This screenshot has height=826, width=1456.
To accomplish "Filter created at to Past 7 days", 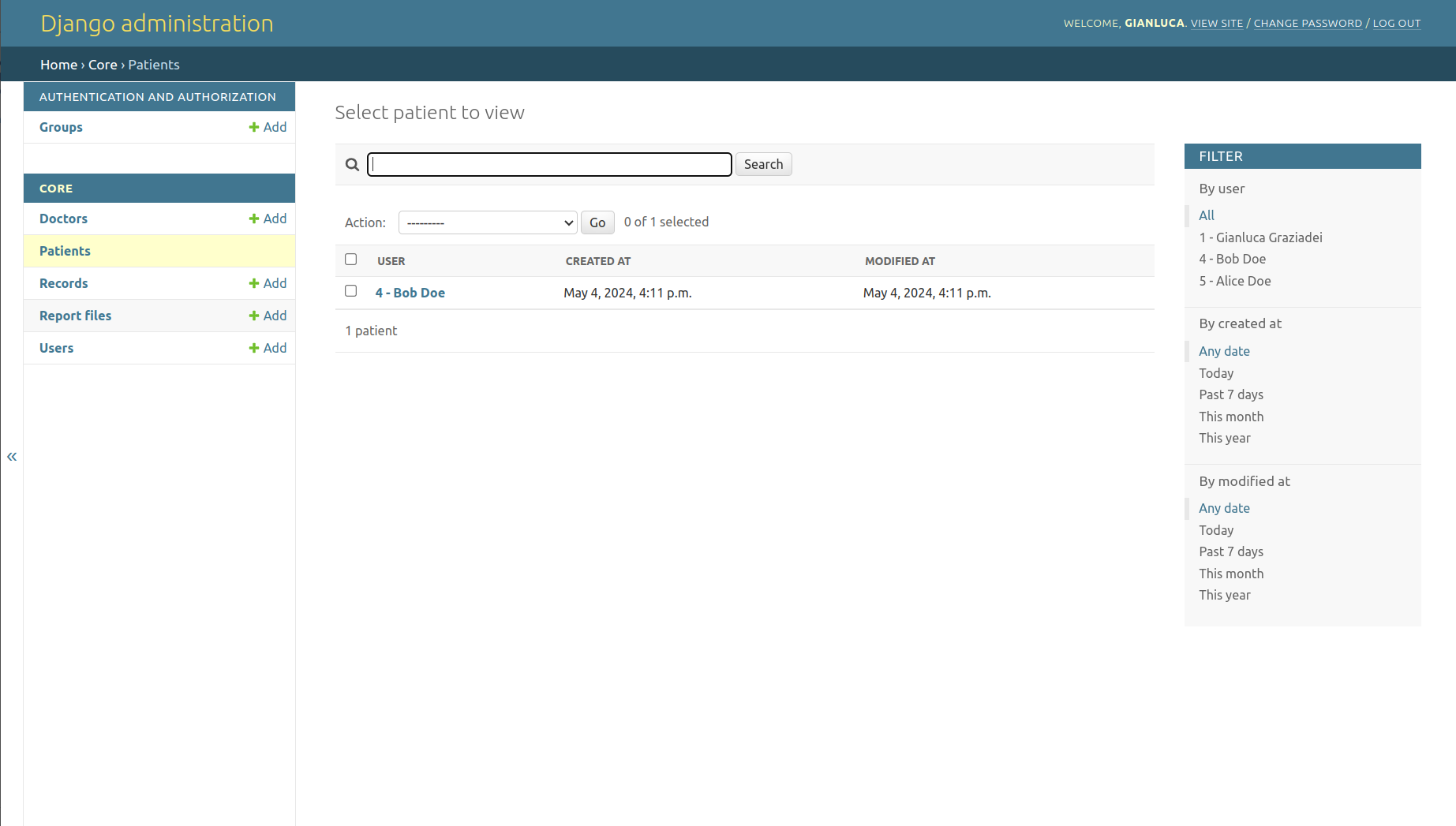I will (1231, 394).
